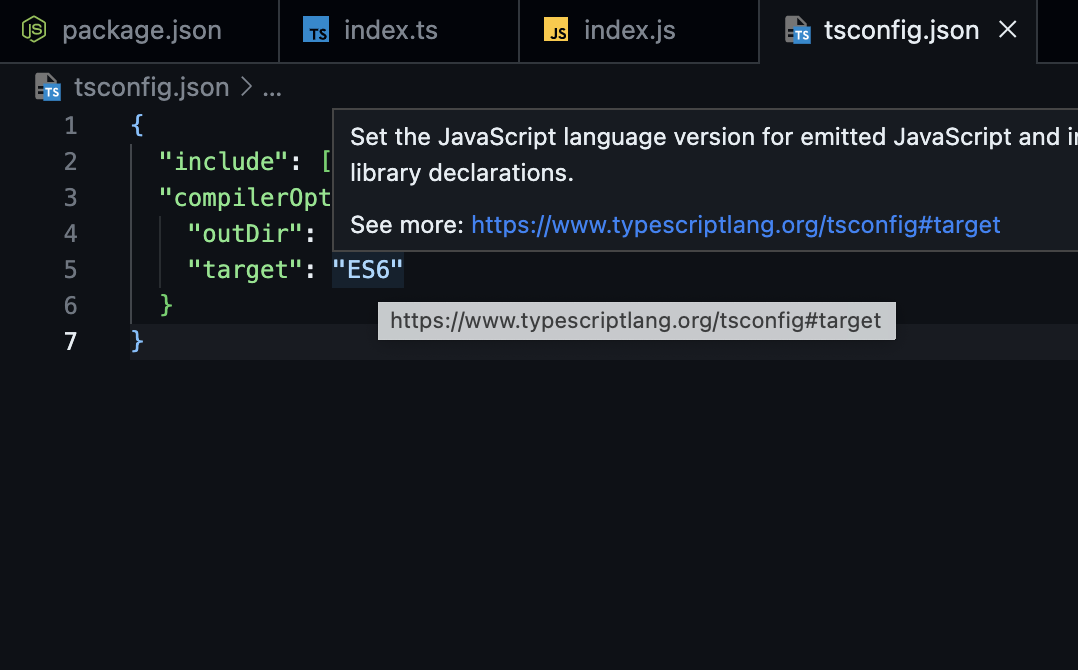The width and height of the screenshot is (1078, 670).
Task: Click the "outDir" property key
Action: coord(245,234)
